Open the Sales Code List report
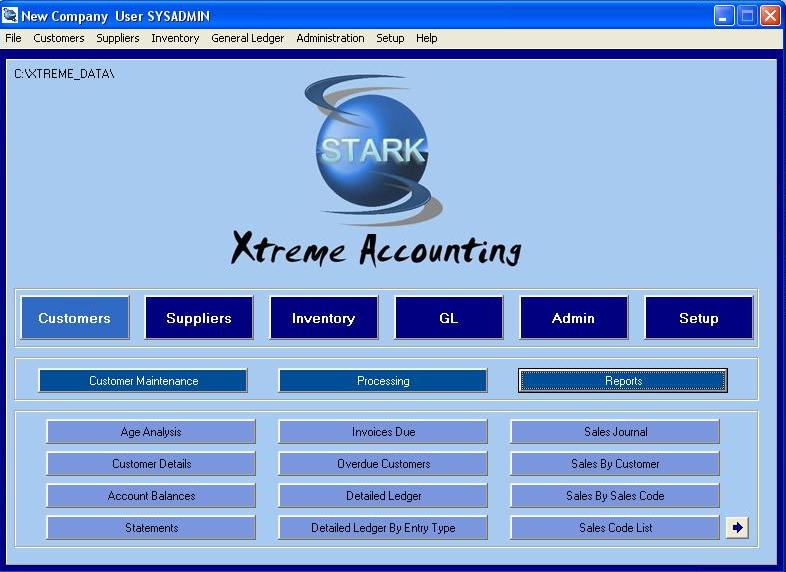 point(615,528)
